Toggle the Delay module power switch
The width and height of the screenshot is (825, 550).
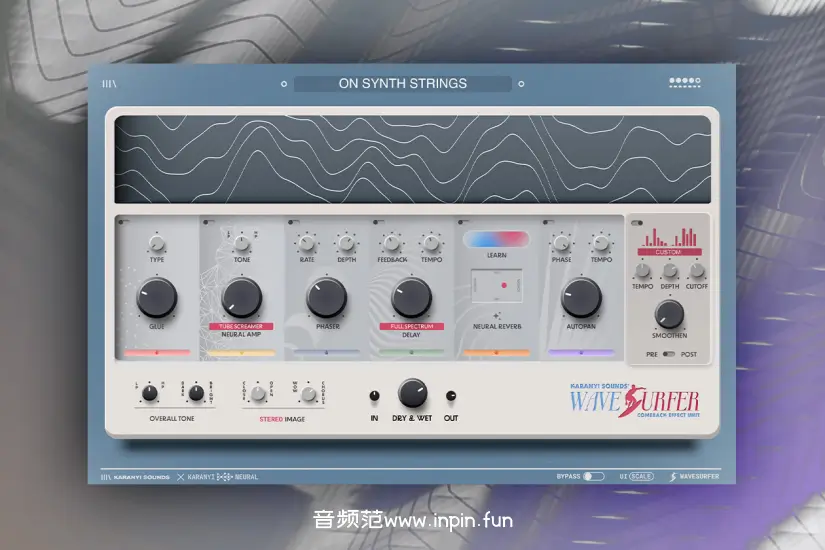click(378, 222)
